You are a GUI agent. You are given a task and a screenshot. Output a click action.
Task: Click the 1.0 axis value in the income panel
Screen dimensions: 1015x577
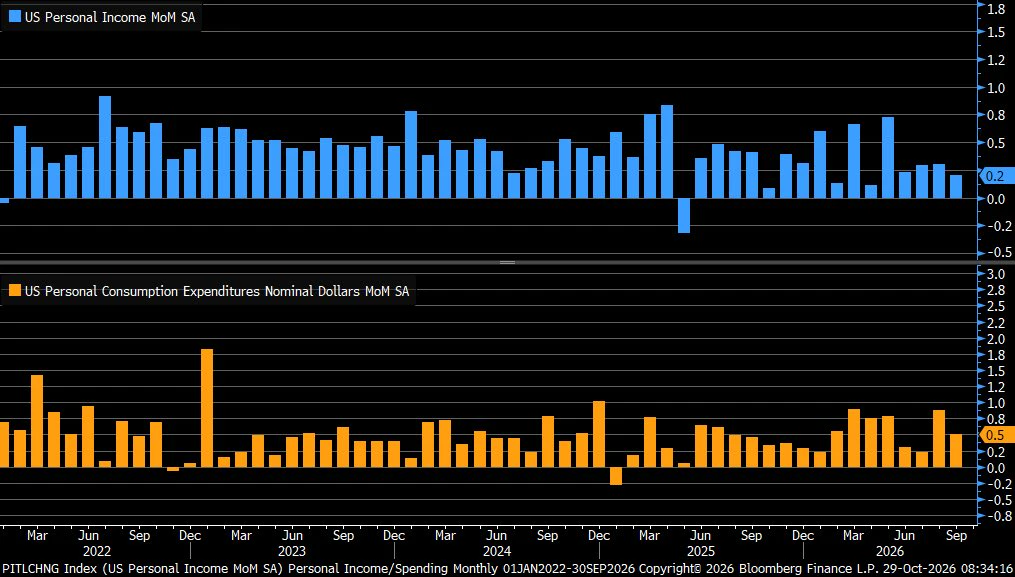coord(996,88)
